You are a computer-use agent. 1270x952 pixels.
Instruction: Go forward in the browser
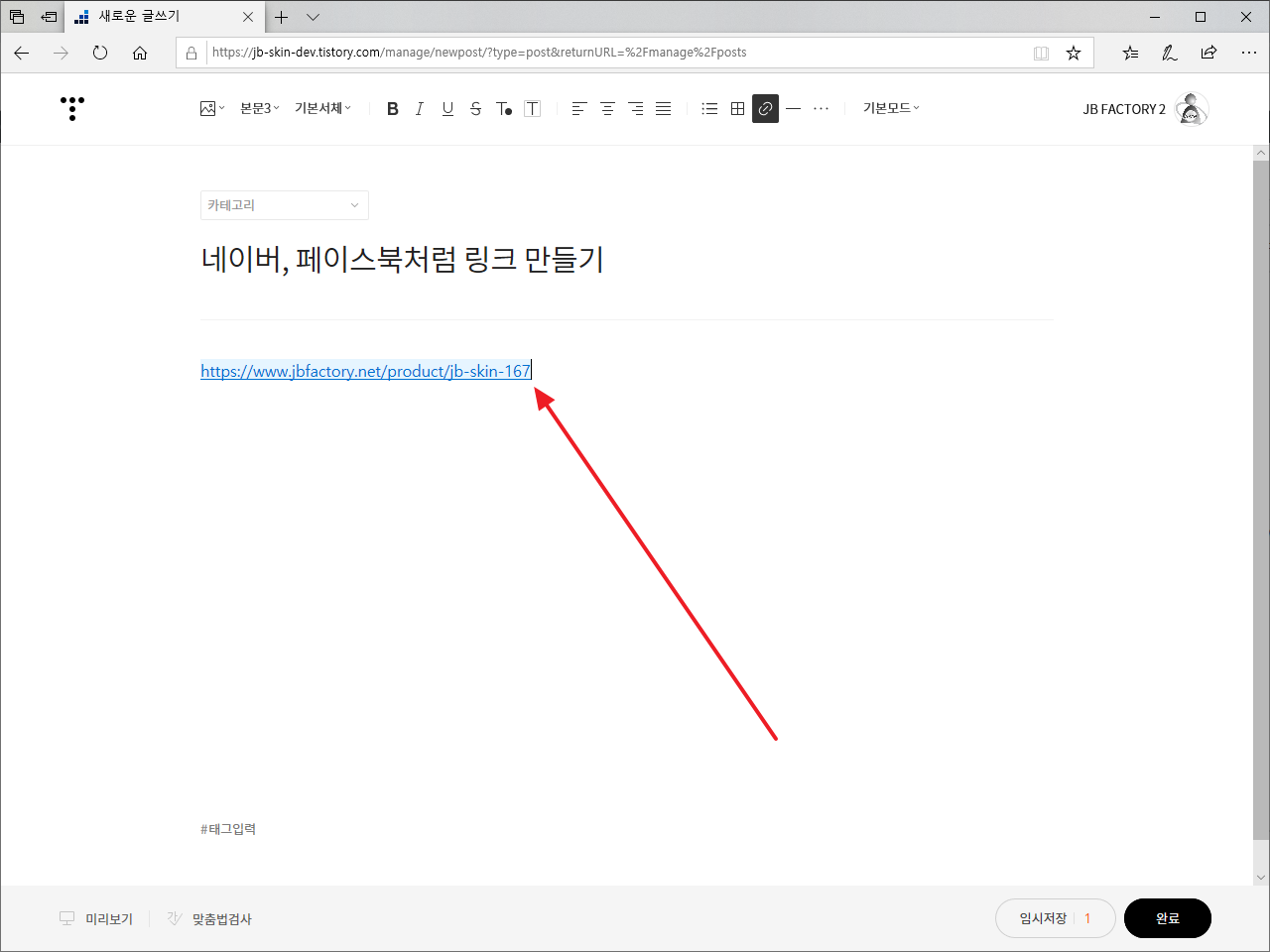tap(62, 54)
